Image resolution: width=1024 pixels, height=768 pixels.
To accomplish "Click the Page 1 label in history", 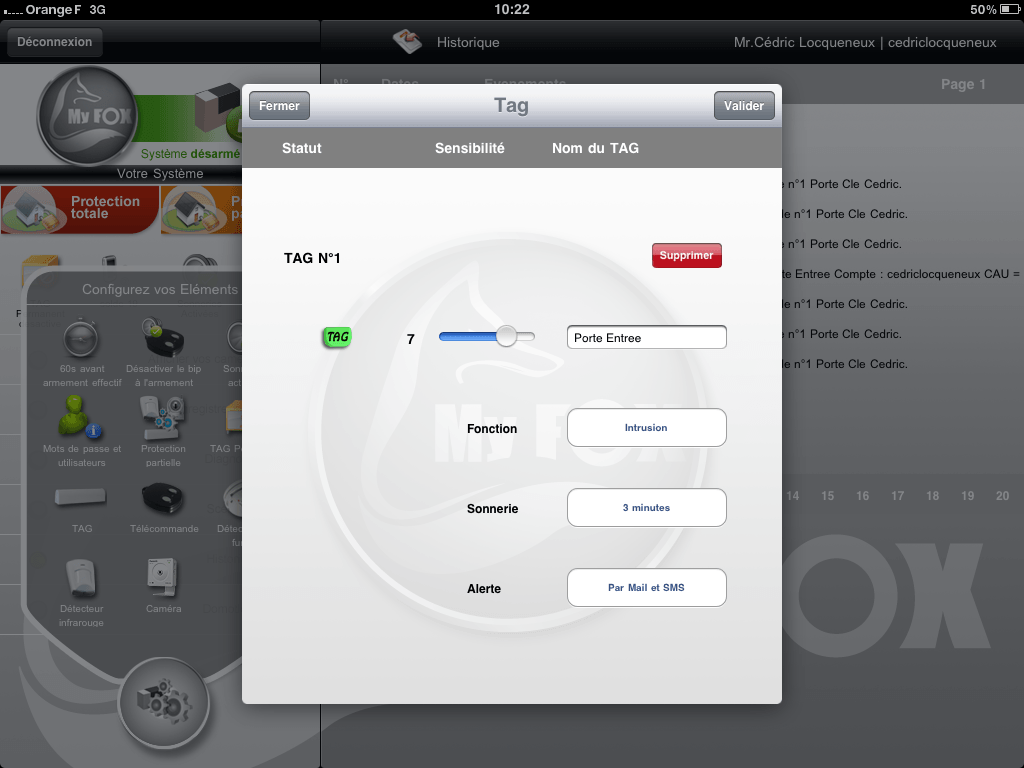I will pyautogui.click(x=963, y=84).
